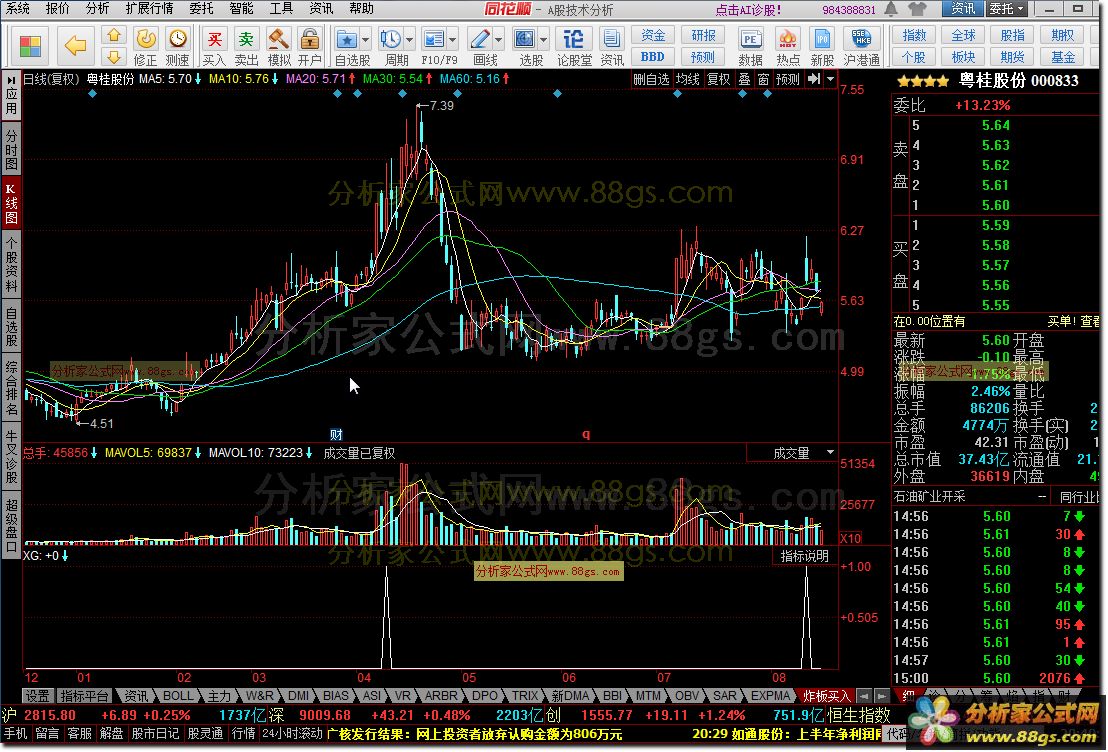The image size is (1108, 752).
Task: Select the BOLL indicator tab
Action: tap(177, 696)
